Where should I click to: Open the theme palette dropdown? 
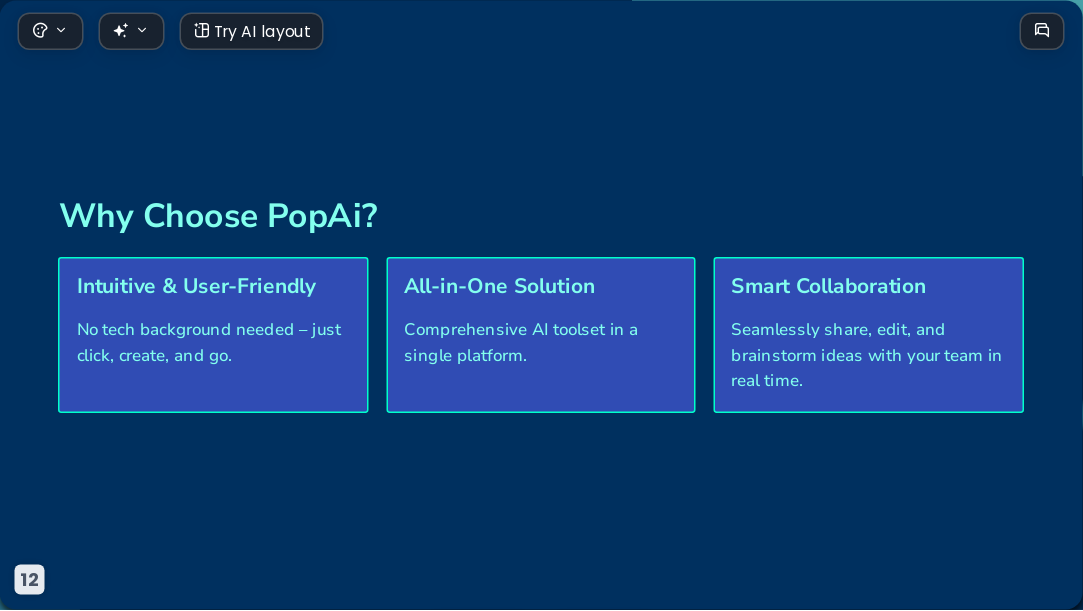point(50,31)
